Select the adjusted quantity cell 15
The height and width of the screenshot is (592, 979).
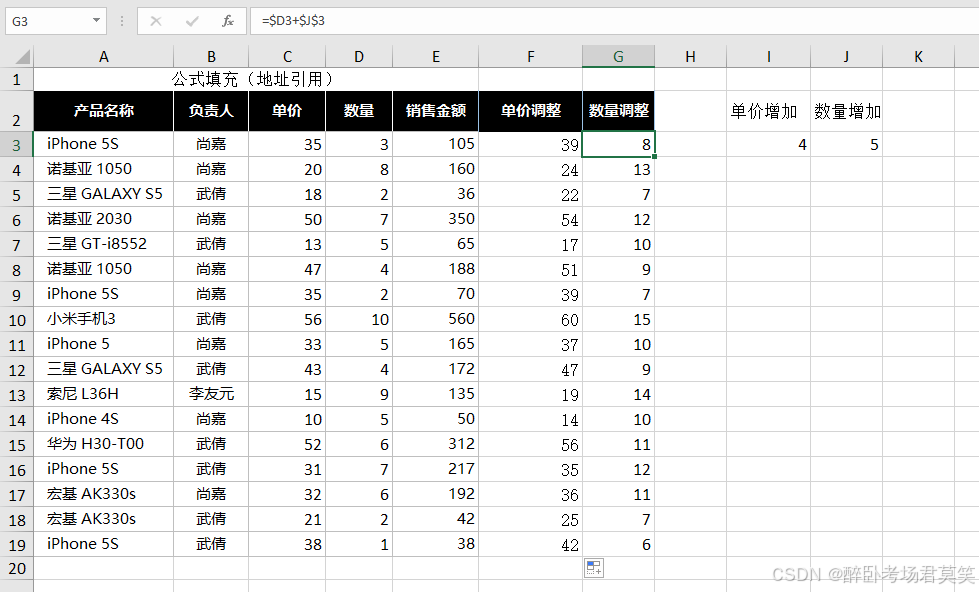(x=618, y=319)
